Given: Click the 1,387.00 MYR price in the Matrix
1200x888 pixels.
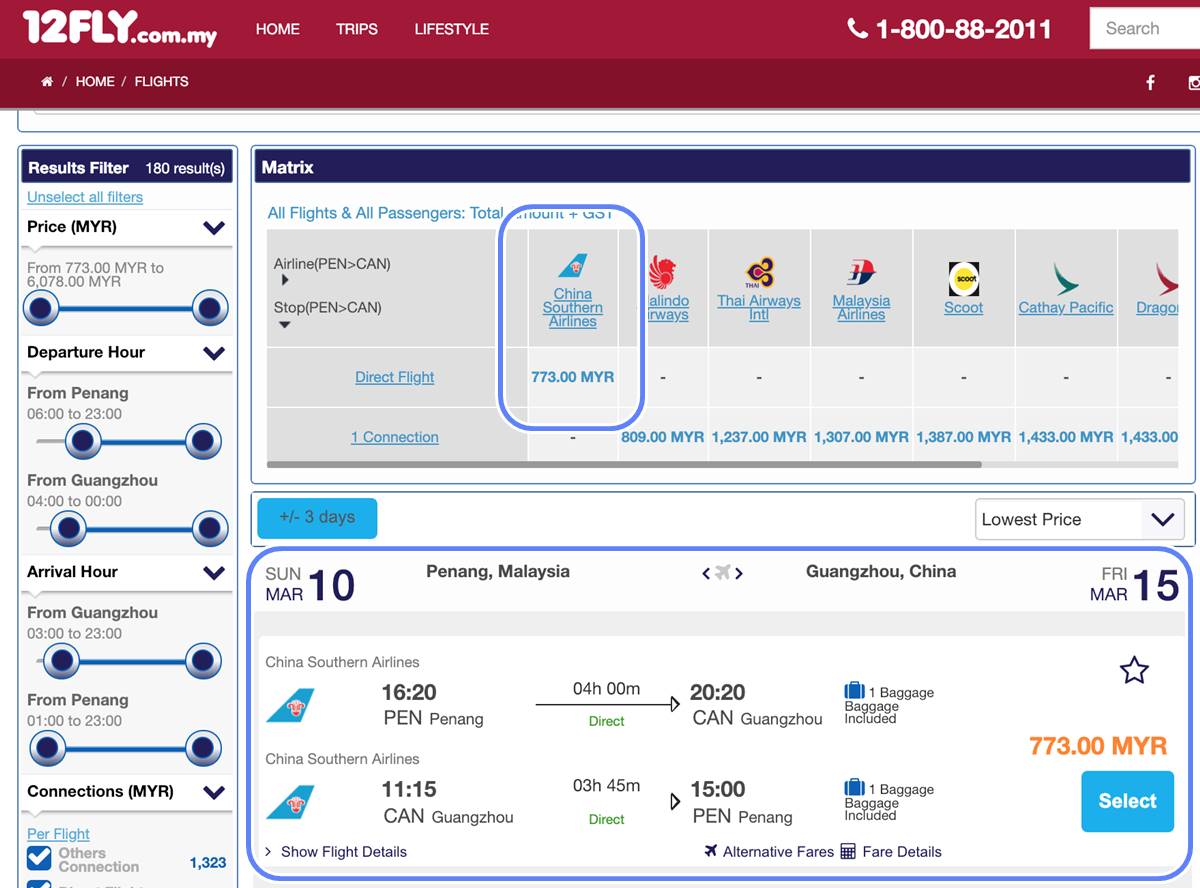Looking at the screenshot, I should tap(964, 437).
